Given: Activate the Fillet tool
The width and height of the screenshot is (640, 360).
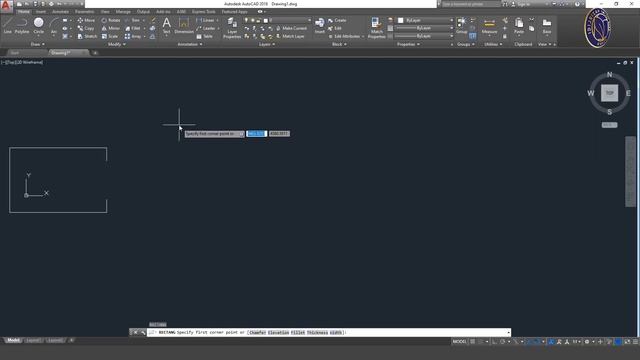Looking at the screenshot, I should coord(133,28).
